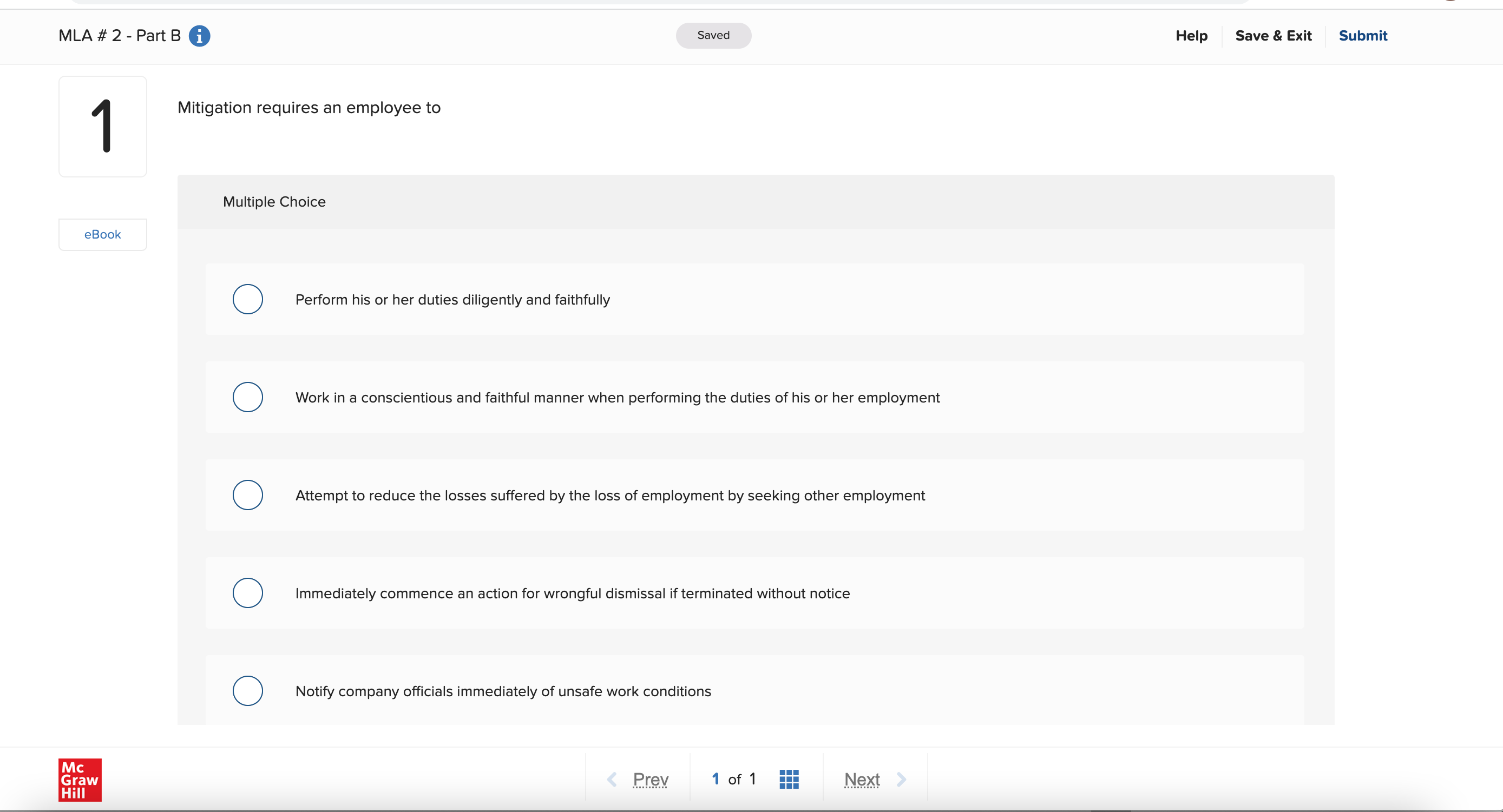Viewport: 1503px width, 812px height.
Task: Choose 'Notify company officials immediately' radio option
Action: click(x=247, y=691)
